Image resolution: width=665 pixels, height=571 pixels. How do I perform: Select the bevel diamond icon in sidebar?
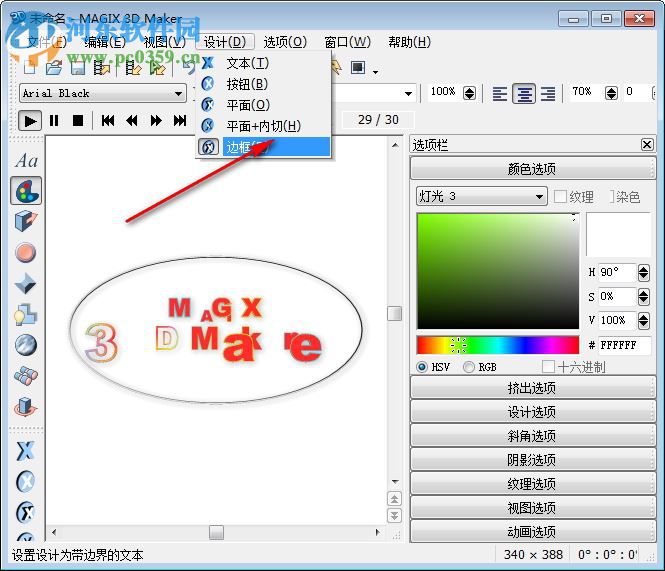[x=25, y=283]
